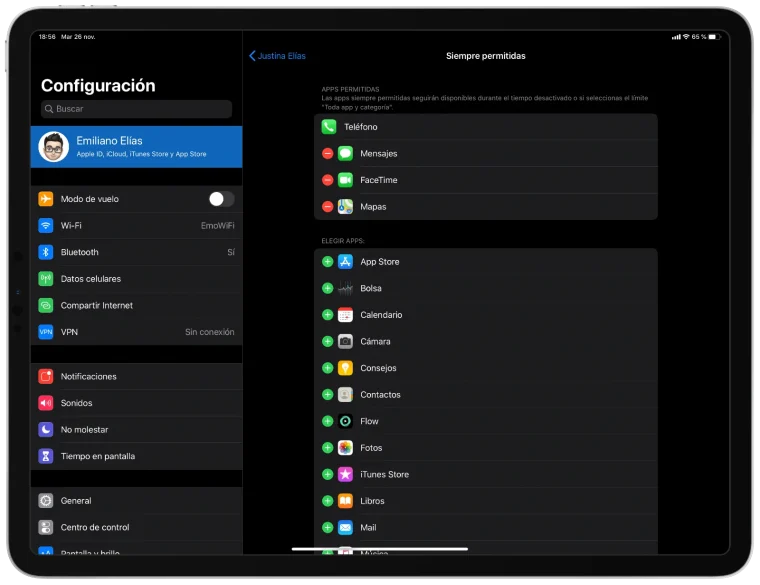
Task: Add Mail with its green plus button
Action: pos(328,528)
